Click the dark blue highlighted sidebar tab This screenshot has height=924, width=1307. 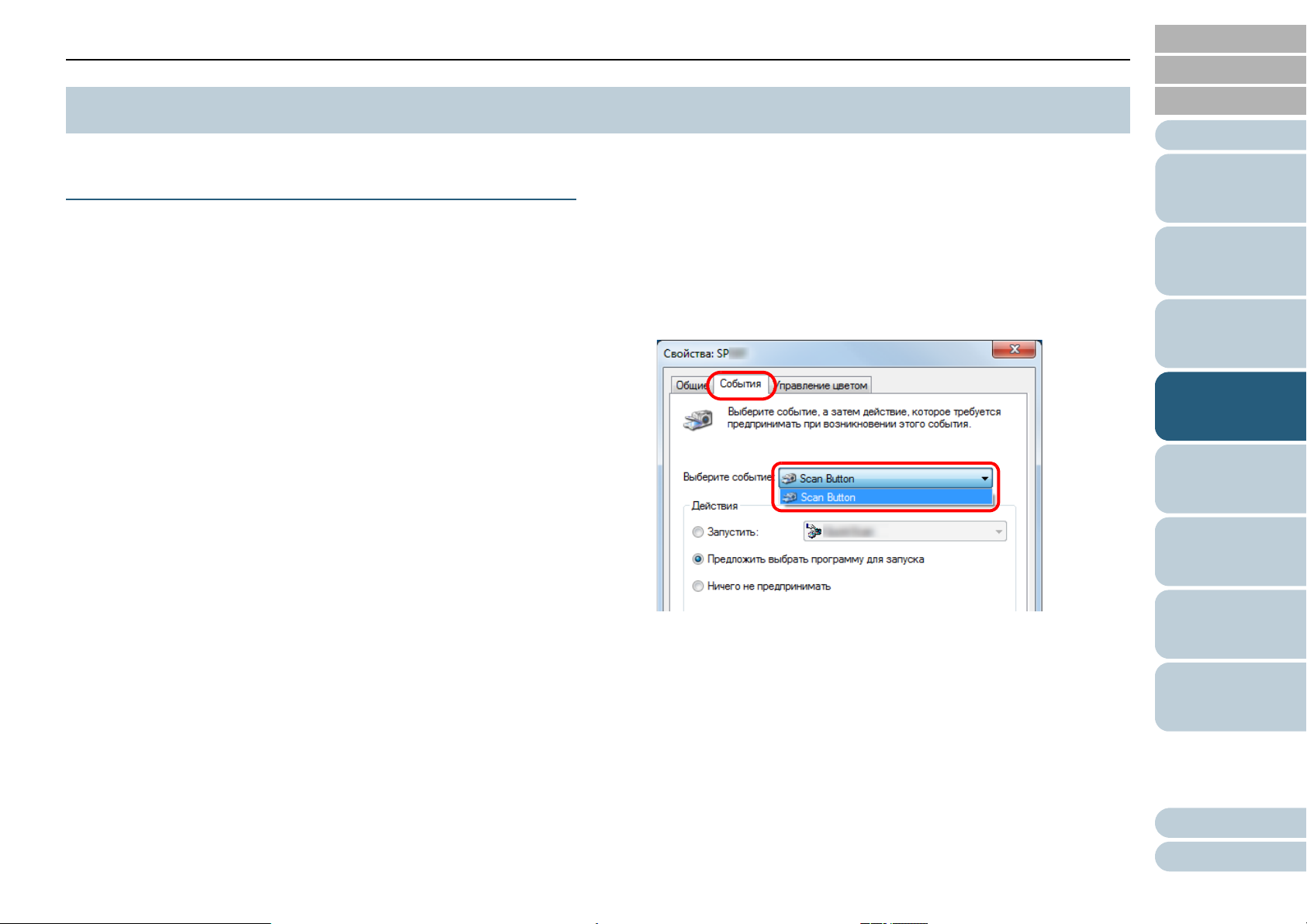[x=1230, y=407]
